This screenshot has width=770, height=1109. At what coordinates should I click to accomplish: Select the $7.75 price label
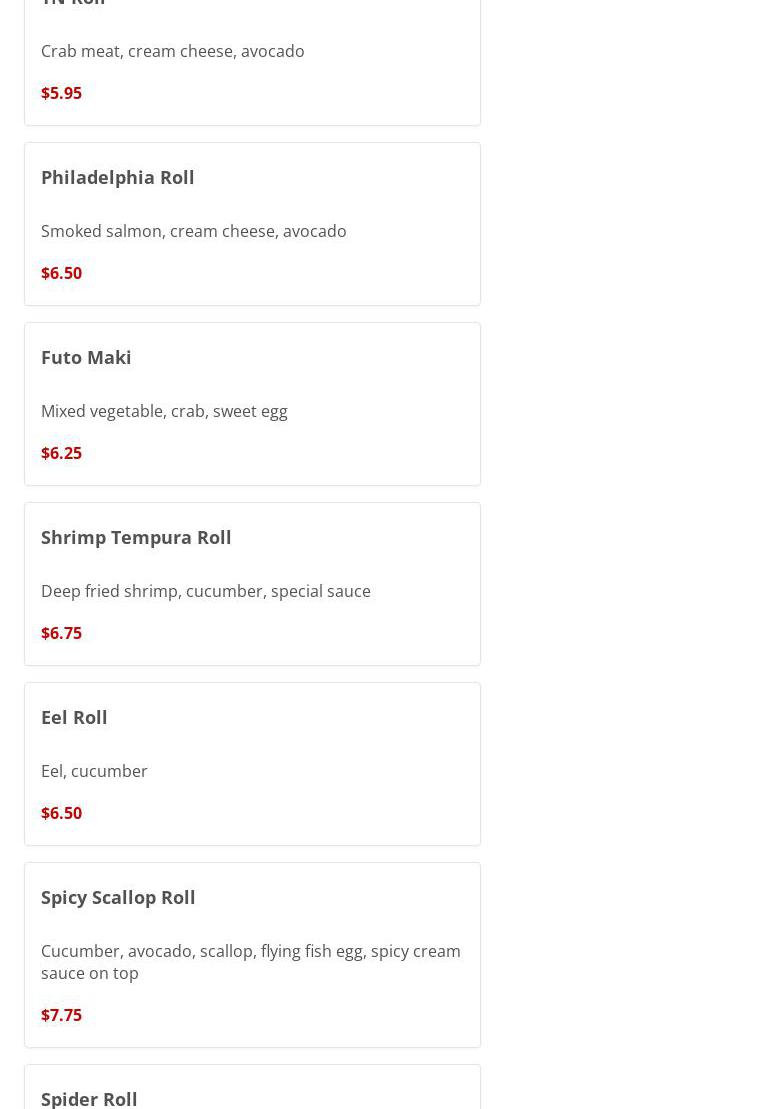[x=61, y=1015]
